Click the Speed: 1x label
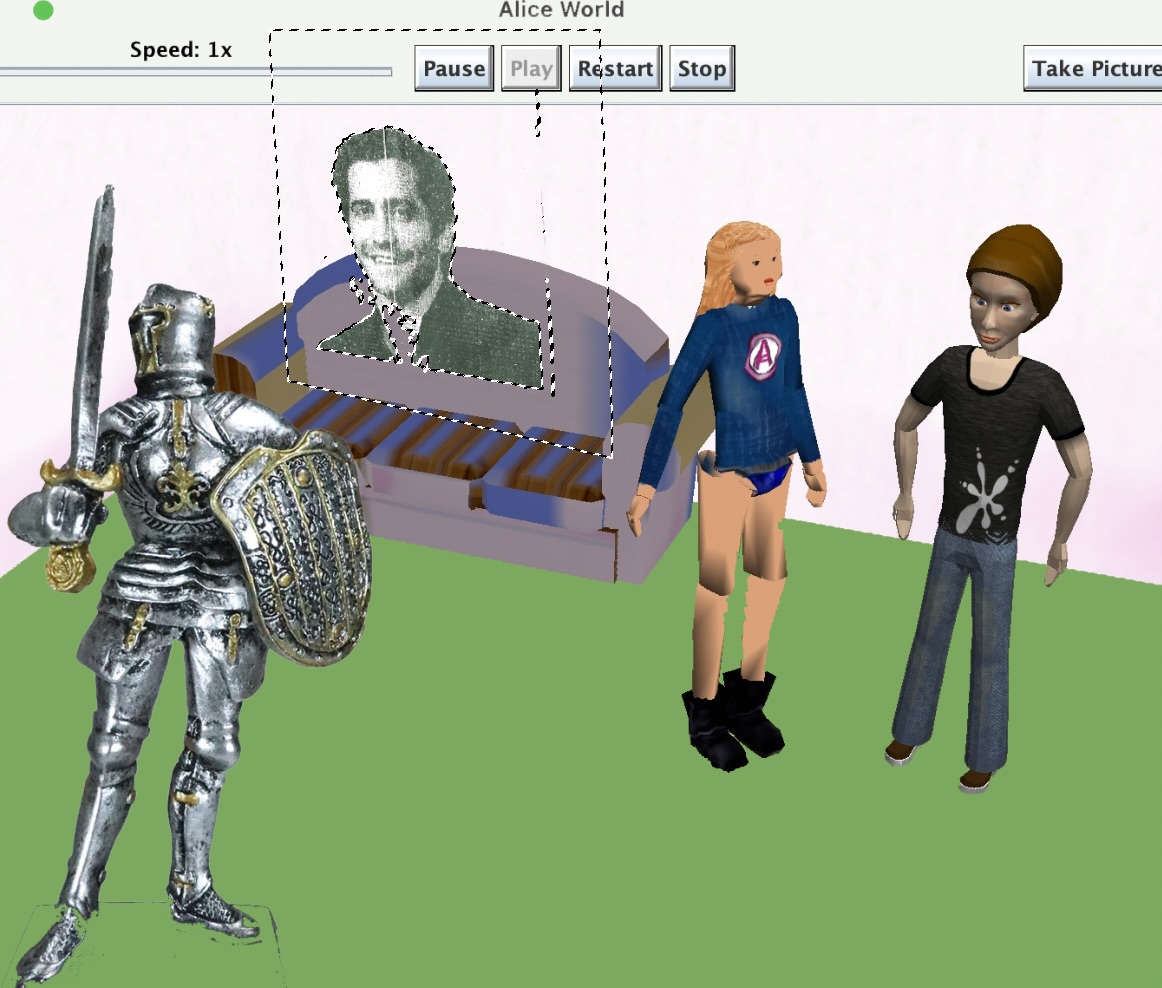The width and height of the screenshot is (1162, 988). point(180,49)
